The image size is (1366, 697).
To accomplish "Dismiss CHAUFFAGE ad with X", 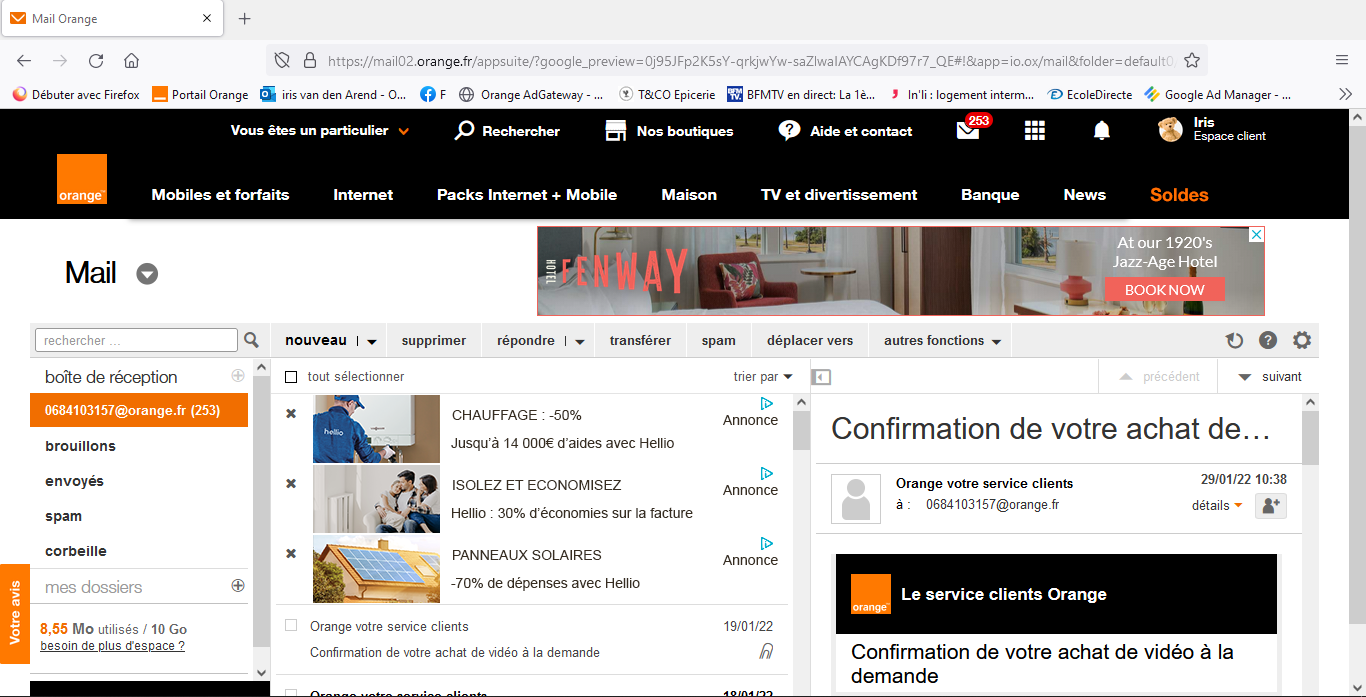I will (291, 413).
